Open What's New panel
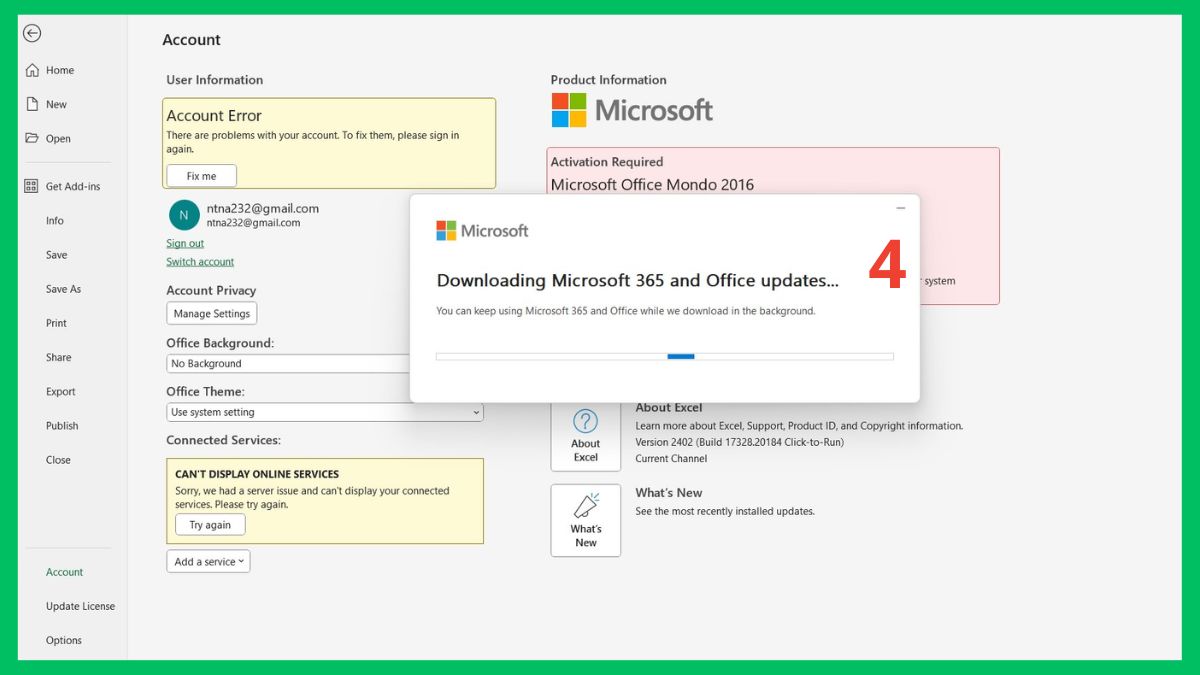 point(585,519)
